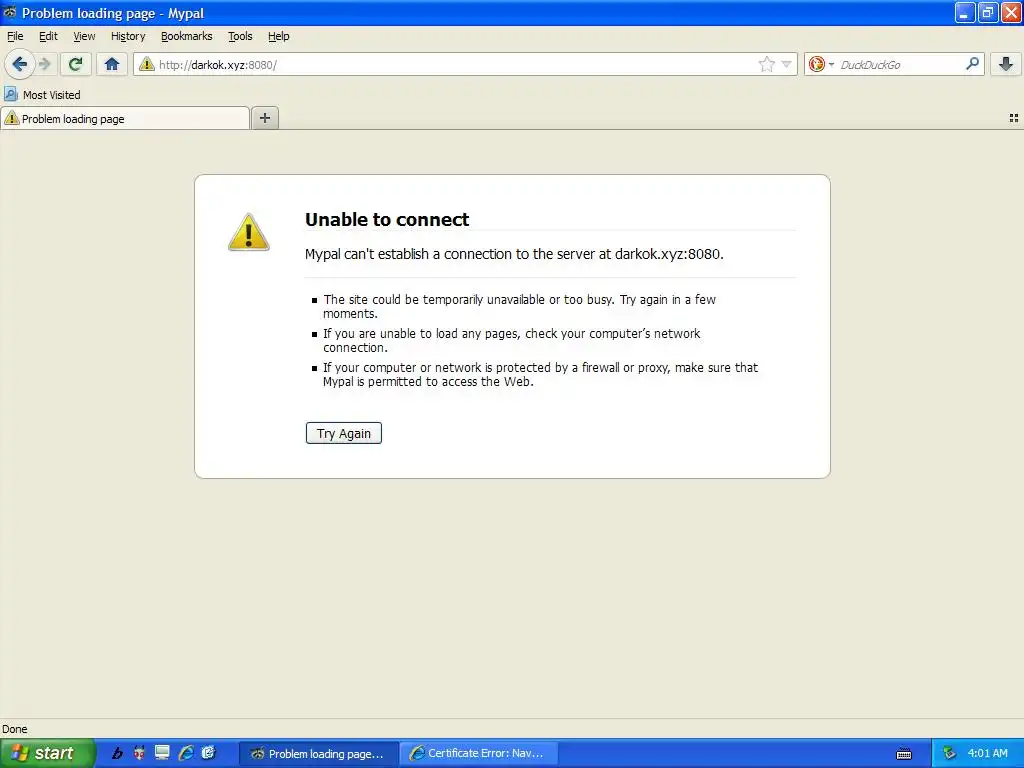Screen dimensions: 1024x768
Task: Click the Done status bar text
Action: tap(14, 729)
